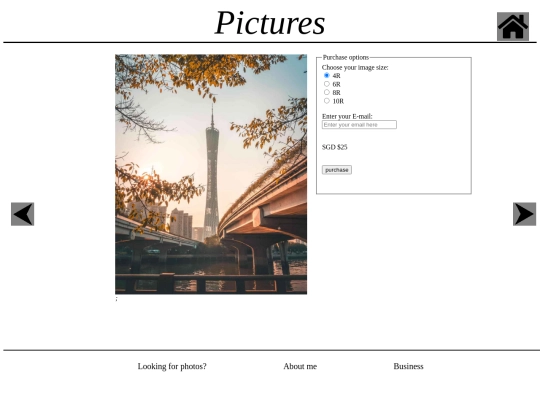
Task: Click the Canton Tower photo
Action: 211,174
